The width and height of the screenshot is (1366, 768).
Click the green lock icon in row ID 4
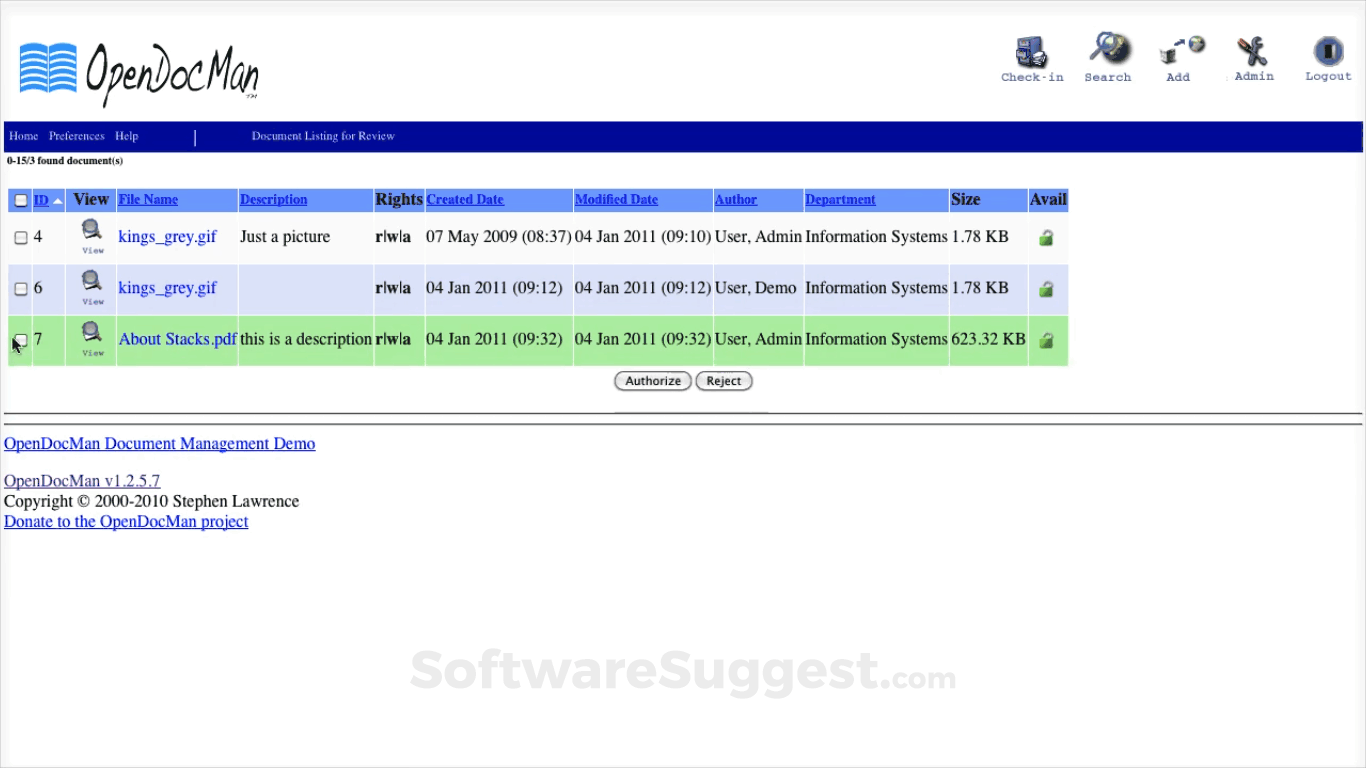click(1046, 238)
